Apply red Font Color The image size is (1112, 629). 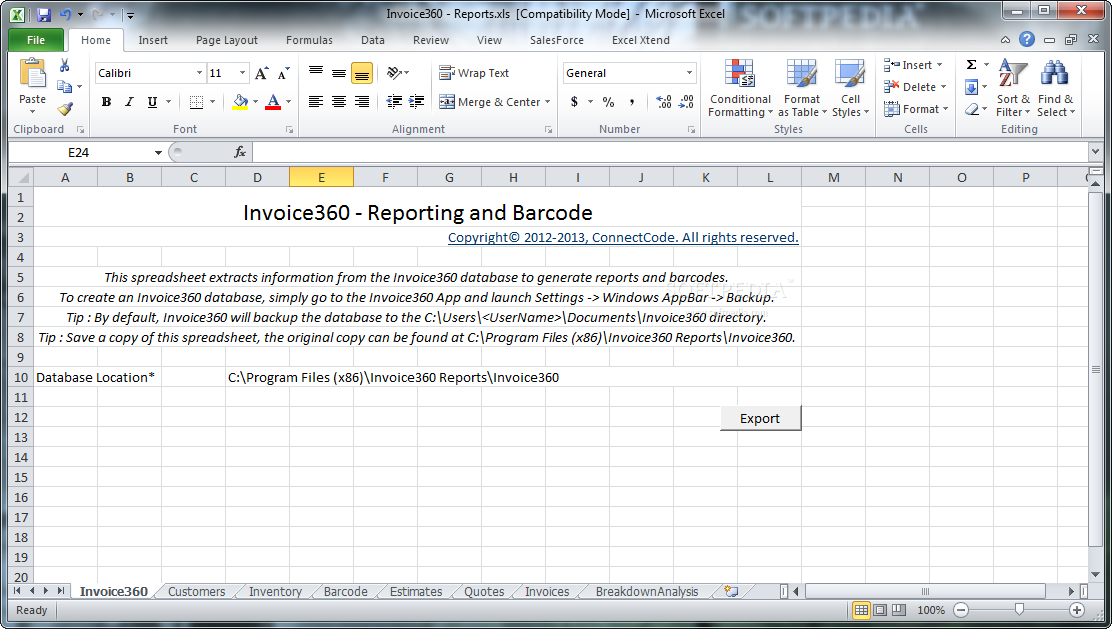(x=273, y=102)
